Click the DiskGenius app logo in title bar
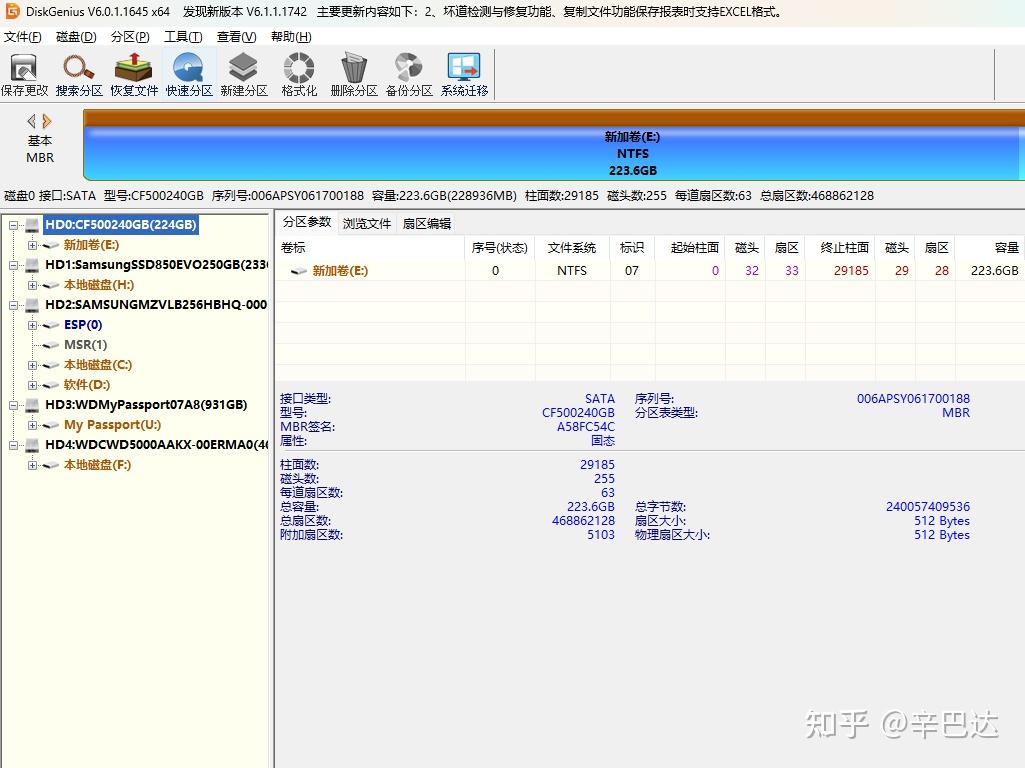Screen dimensions: 1025x768 [x=12, y=11]
